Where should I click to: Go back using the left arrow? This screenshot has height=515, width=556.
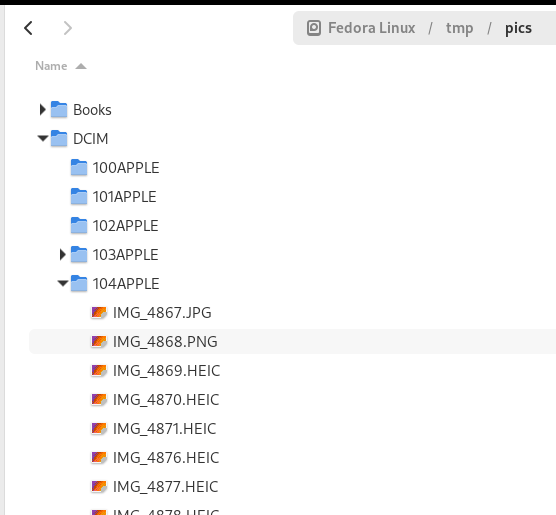click(x=28, y=28)
